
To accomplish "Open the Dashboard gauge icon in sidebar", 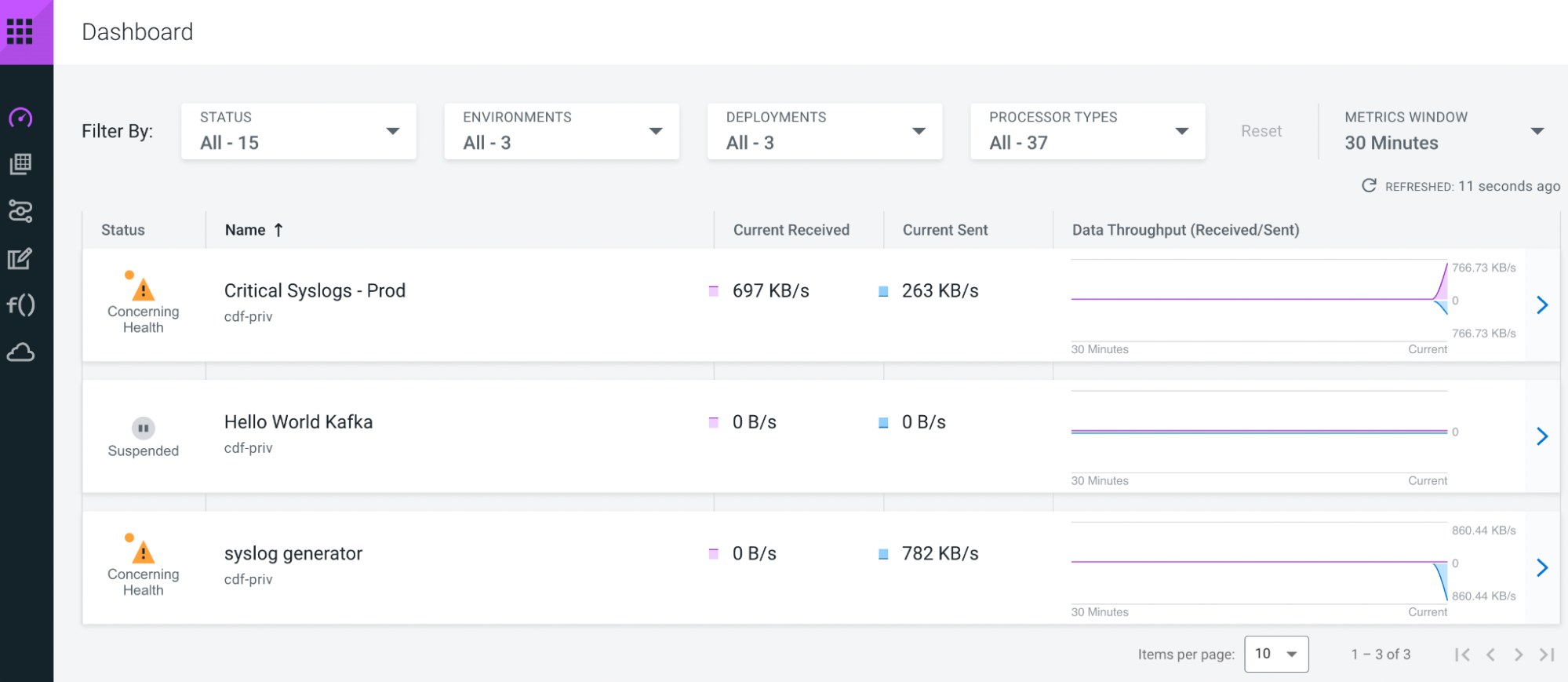I will coord(20,118).
